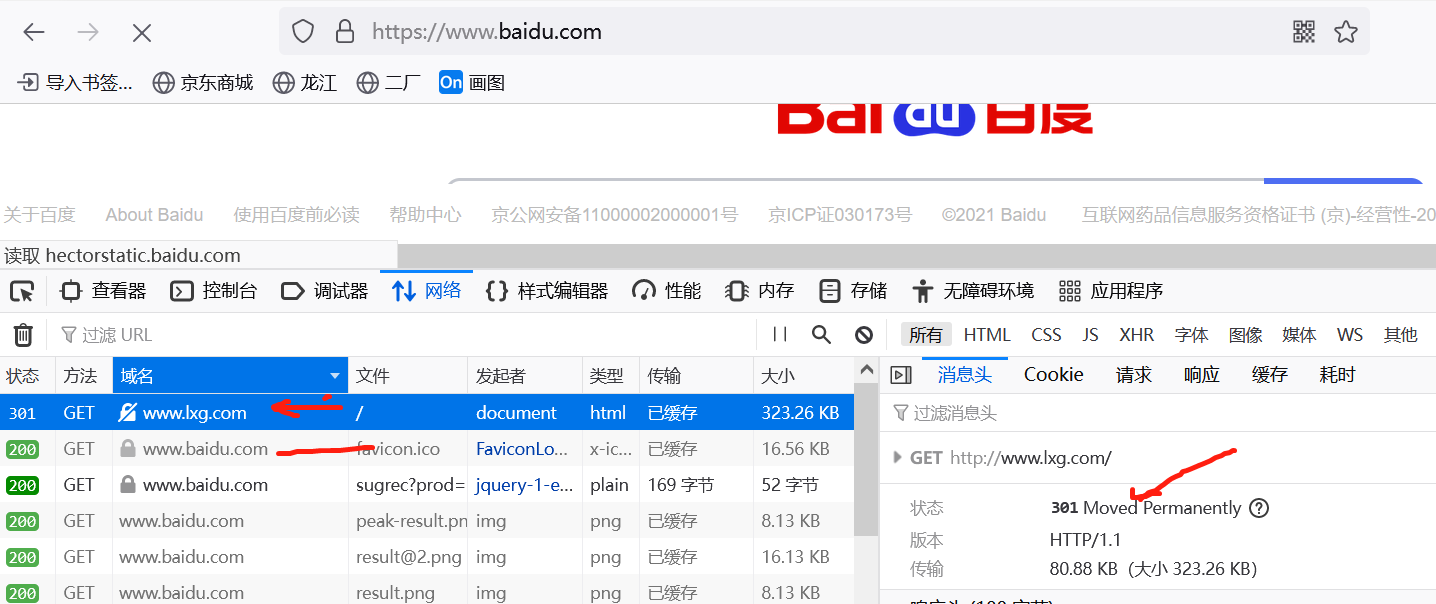This screenshot has height=604, width=1436.
Task: Click the 过滤消息头 header filter field
Action: (x=1158, y=413)
